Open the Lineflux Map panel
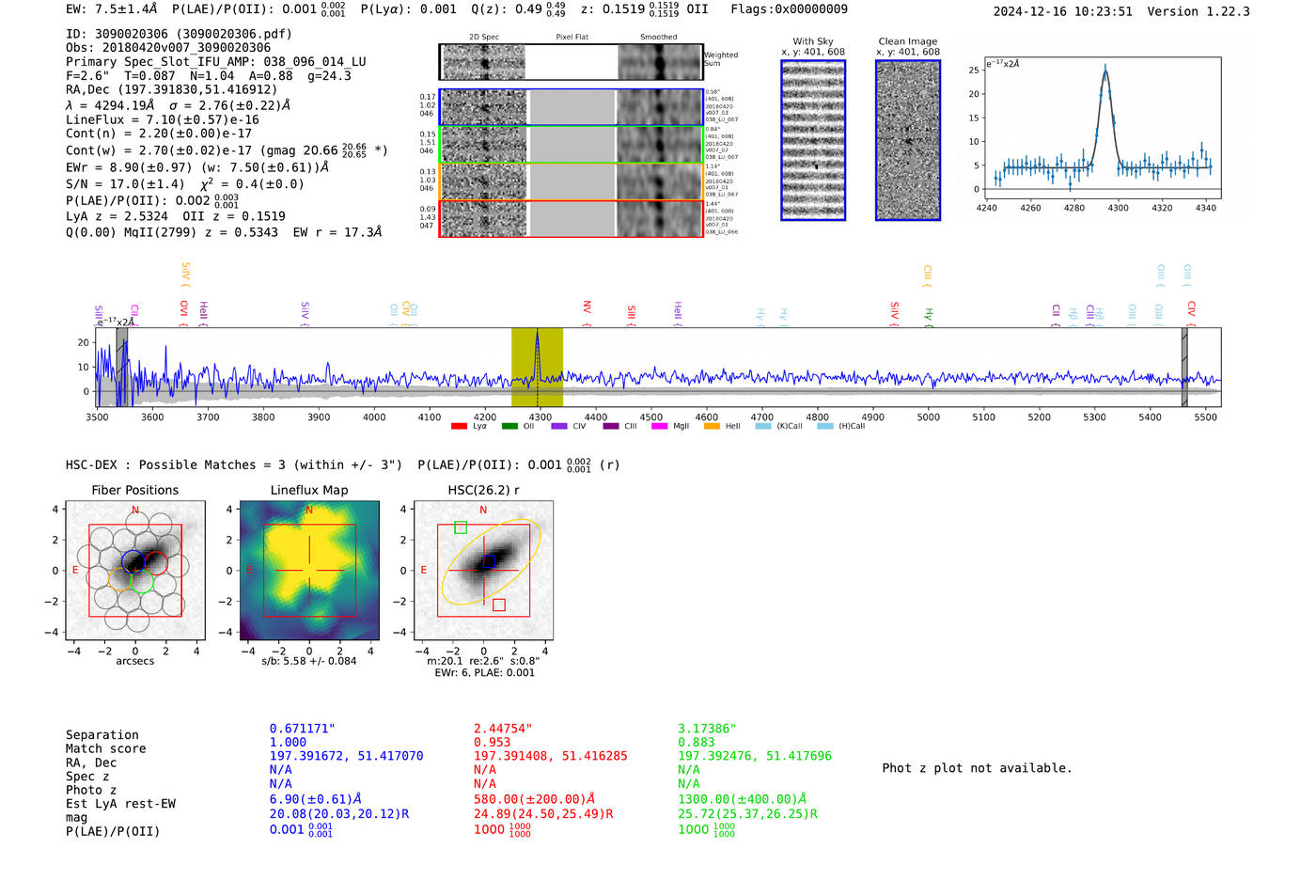The width and height of the screenshot is (1316, 896). point(309,570)
